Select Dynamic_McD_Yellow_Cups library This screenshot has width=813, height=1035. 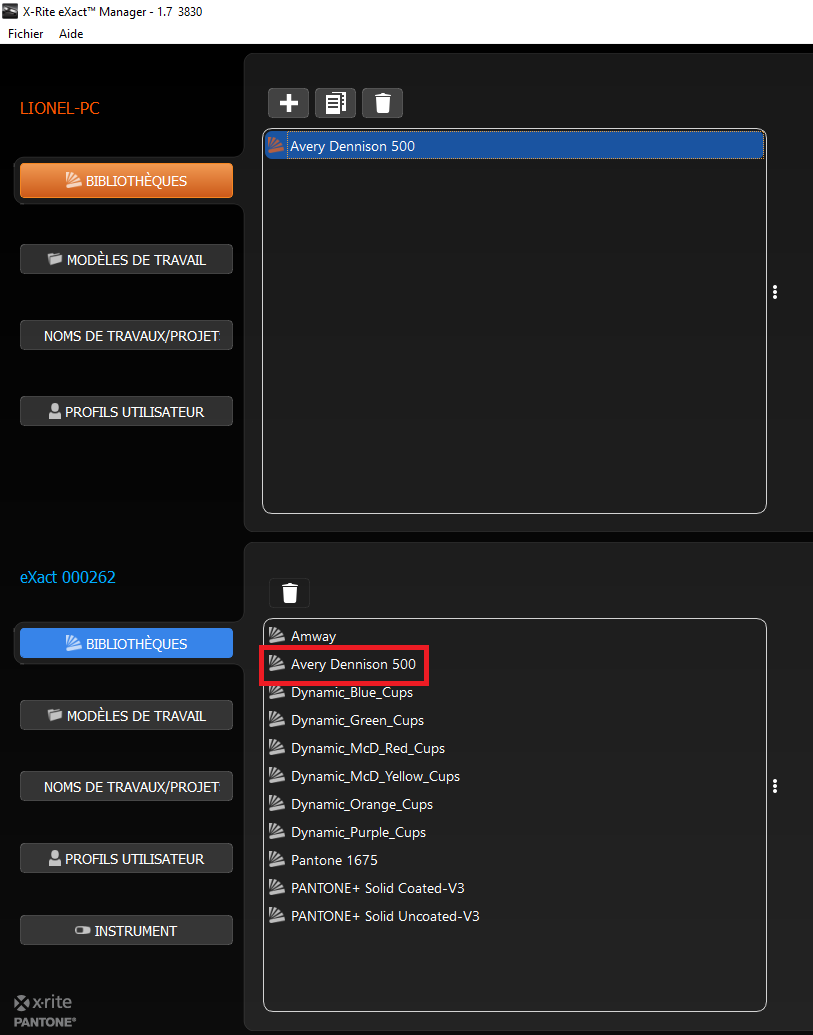coord(515,776)
